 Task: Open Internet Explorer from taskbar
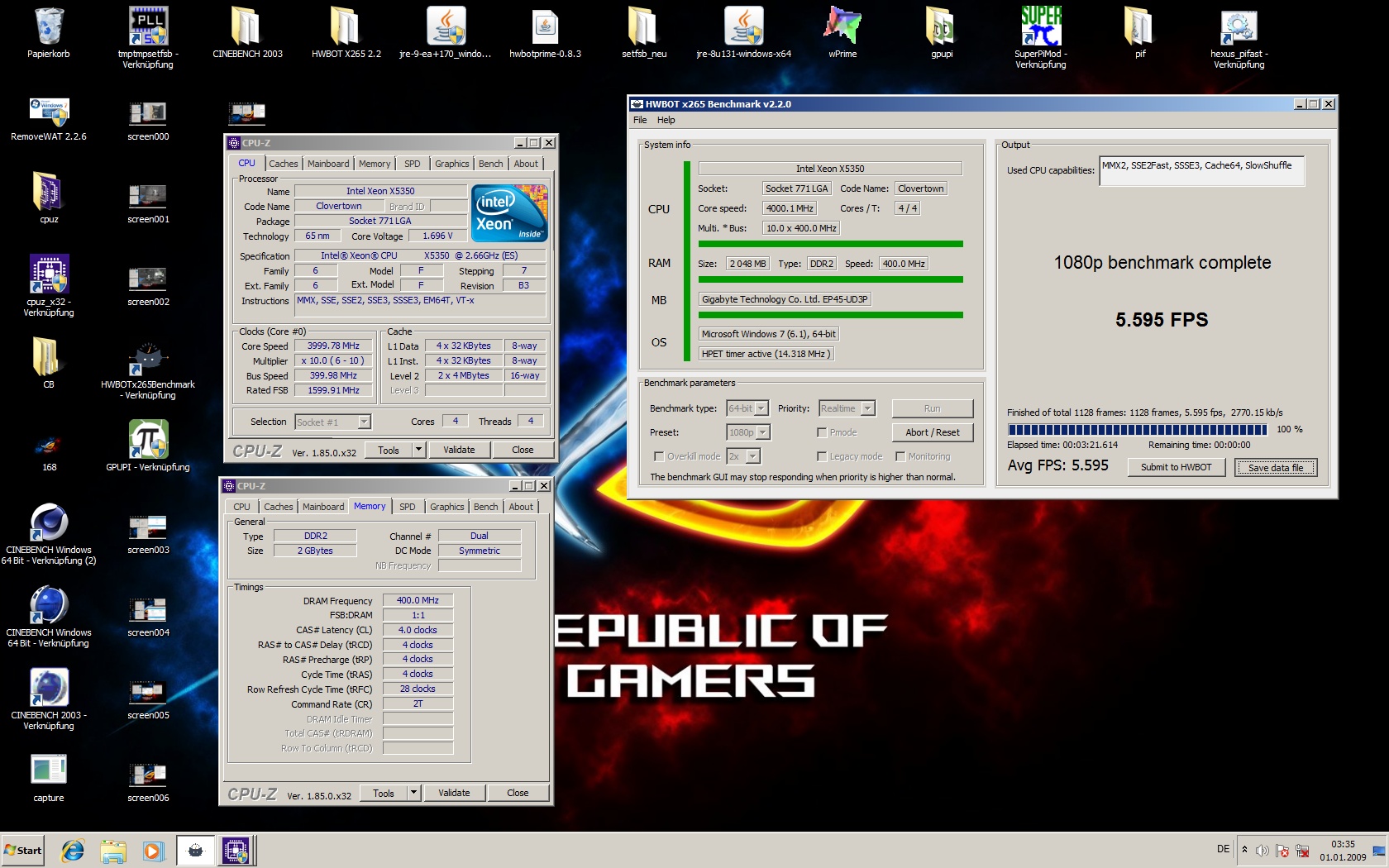[73, 850]
